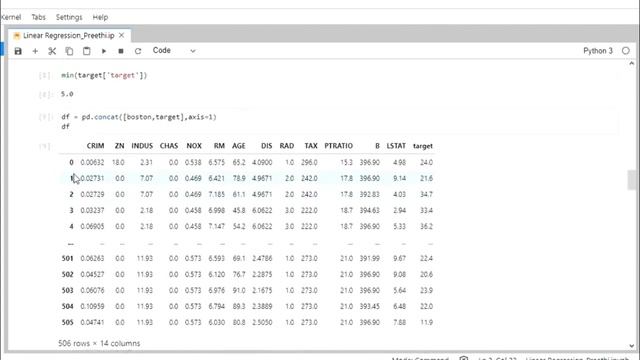Click the RAD column header
Viewport: 640px width, 360px height.
287,146
